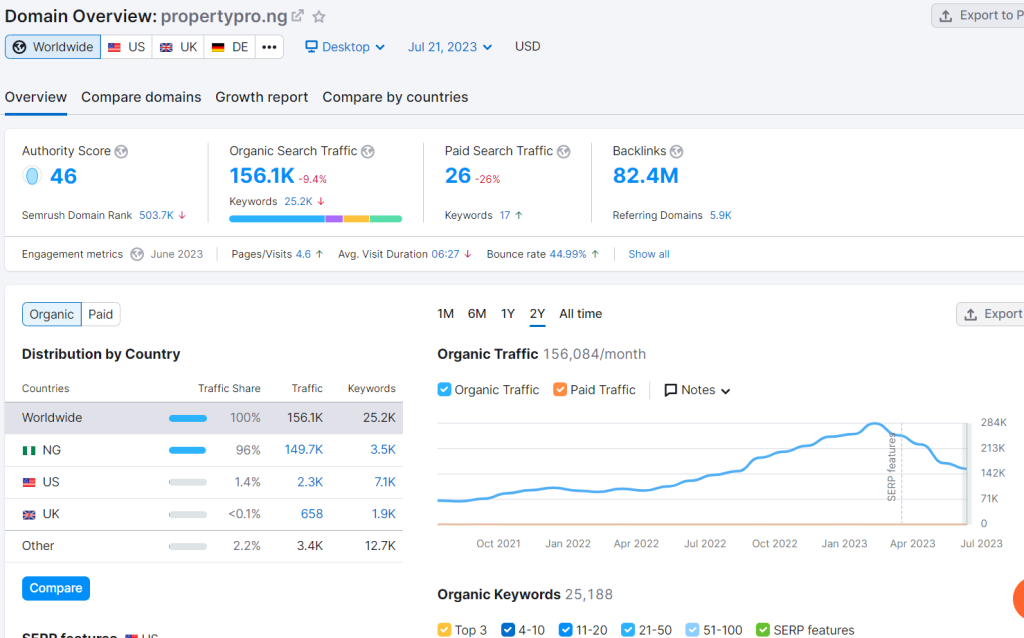Open the 82.4M Backlinks value
This screenshot has width=1024, height=638.
(646, 176)
